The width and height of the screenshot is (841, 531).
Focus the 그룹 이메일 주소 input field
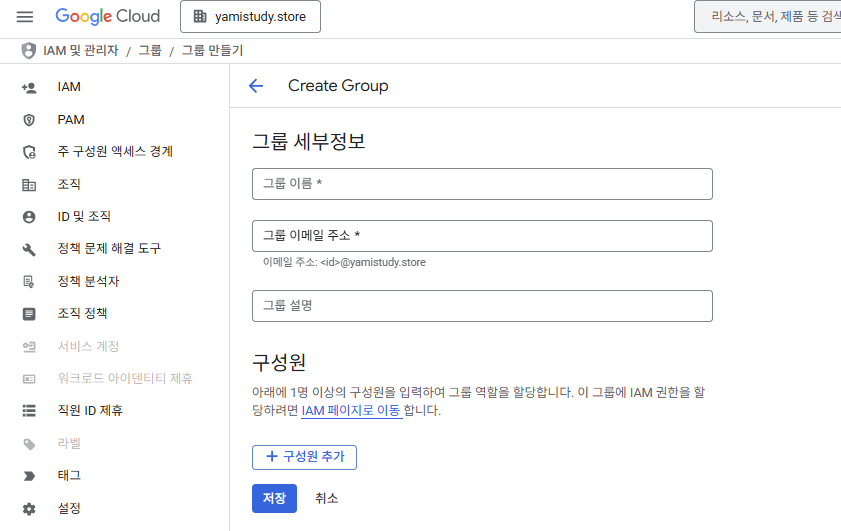(x=482, y=236)
